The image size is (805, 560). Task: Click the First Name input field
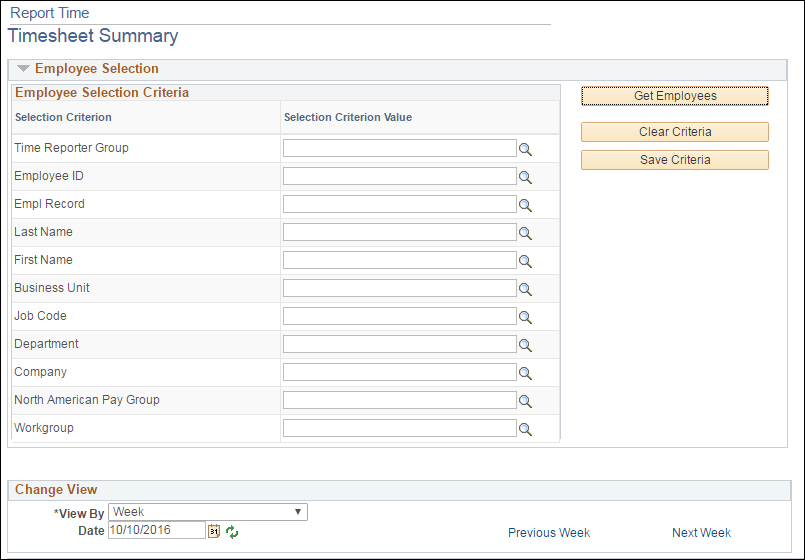(x=399, y=260)
